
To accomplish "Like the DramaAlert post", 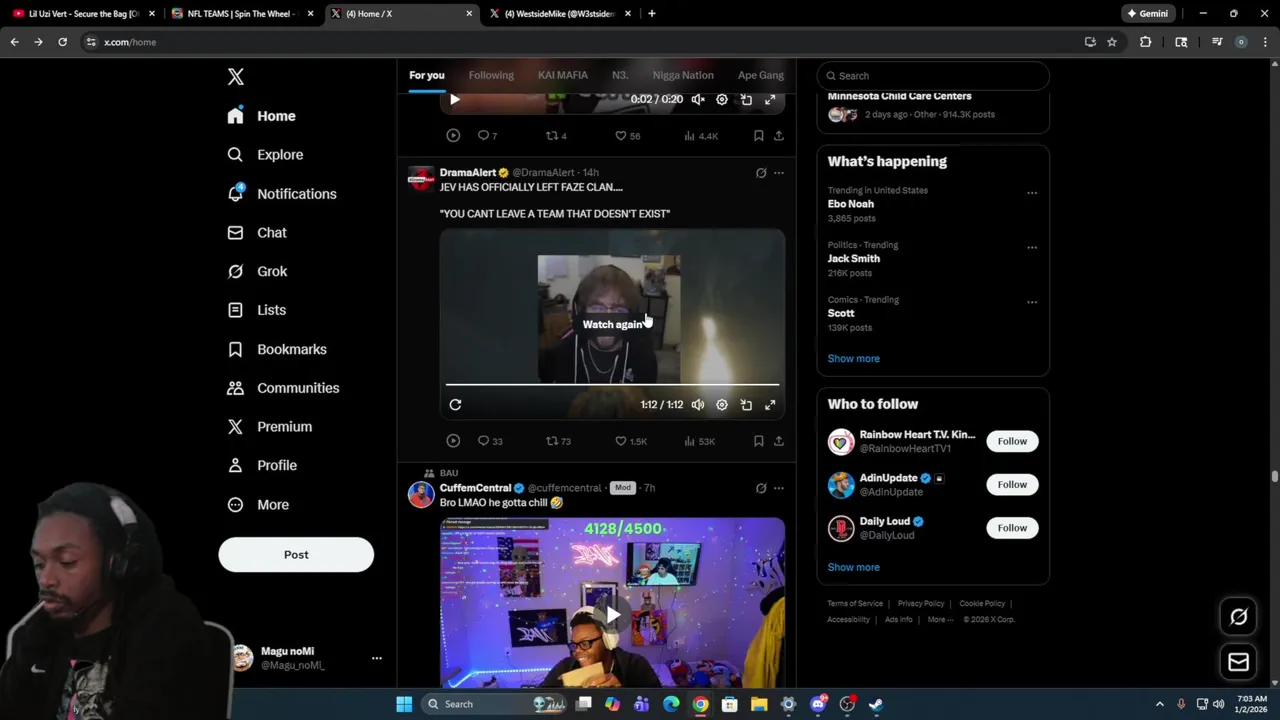I will point(630,441).
